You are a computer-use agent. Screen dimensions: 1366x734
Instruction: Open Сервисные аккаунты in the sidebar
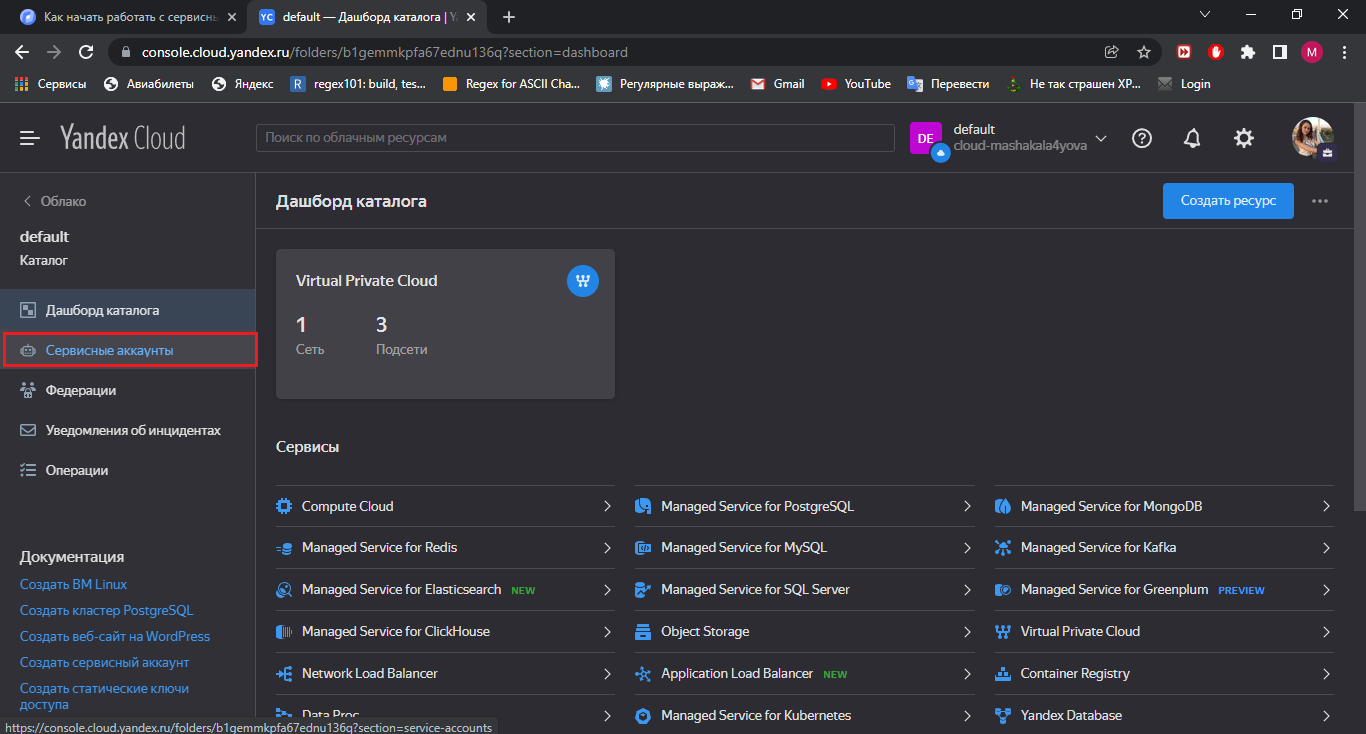[128, 350]
